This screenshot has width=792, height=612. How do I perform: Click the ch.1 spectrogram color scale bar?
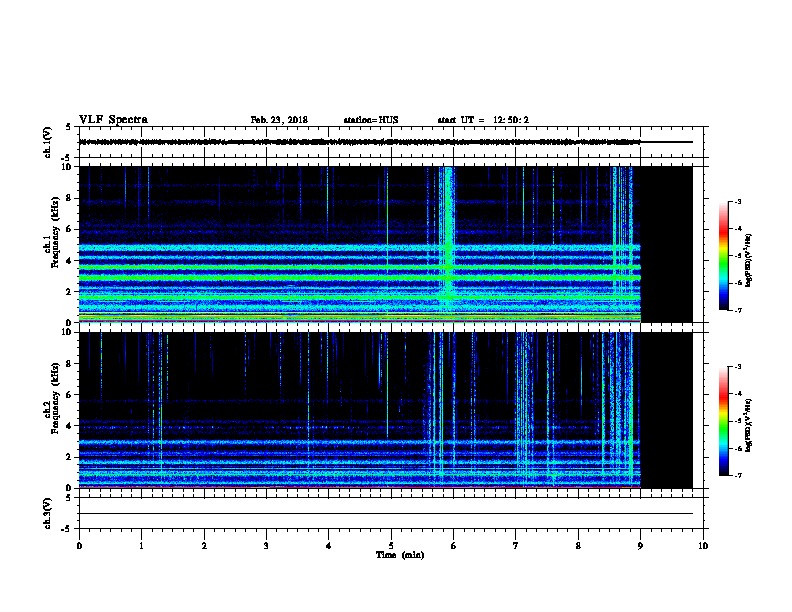(723, 256)
